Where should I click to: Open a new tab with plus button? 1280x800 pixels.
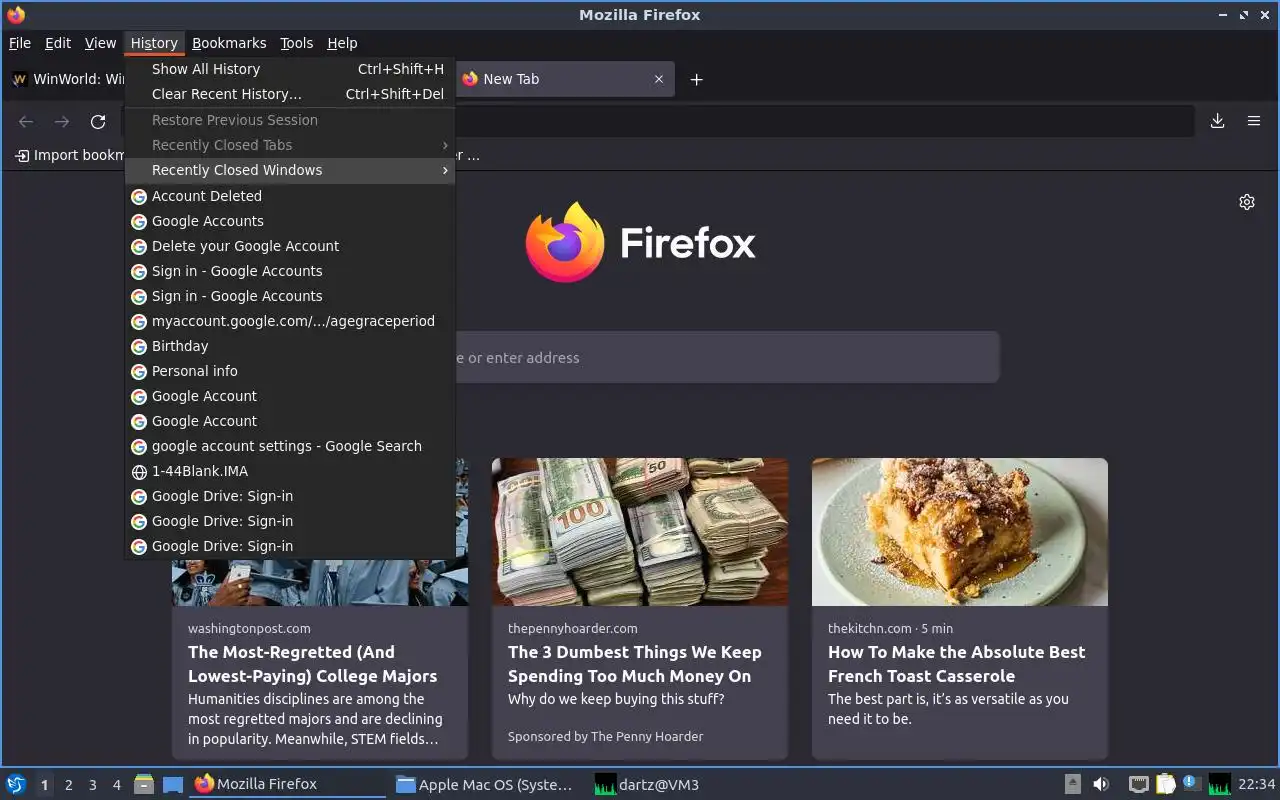point(697,79)
